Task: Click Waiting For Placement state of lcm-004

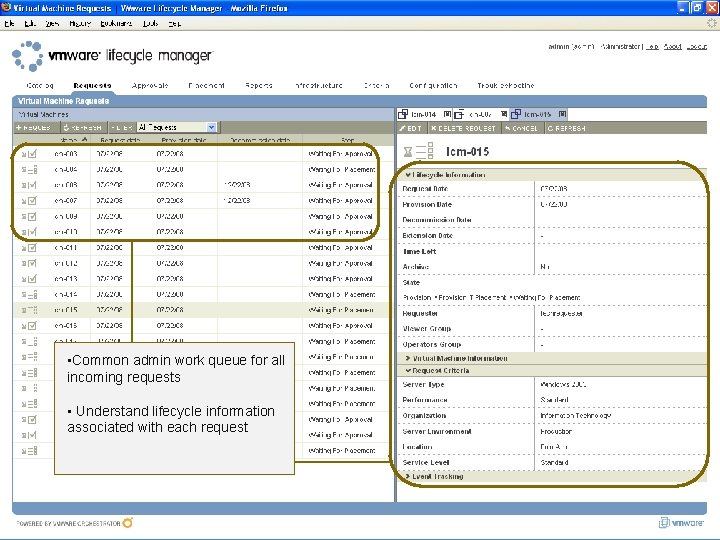Action: (x=342, y=169)
